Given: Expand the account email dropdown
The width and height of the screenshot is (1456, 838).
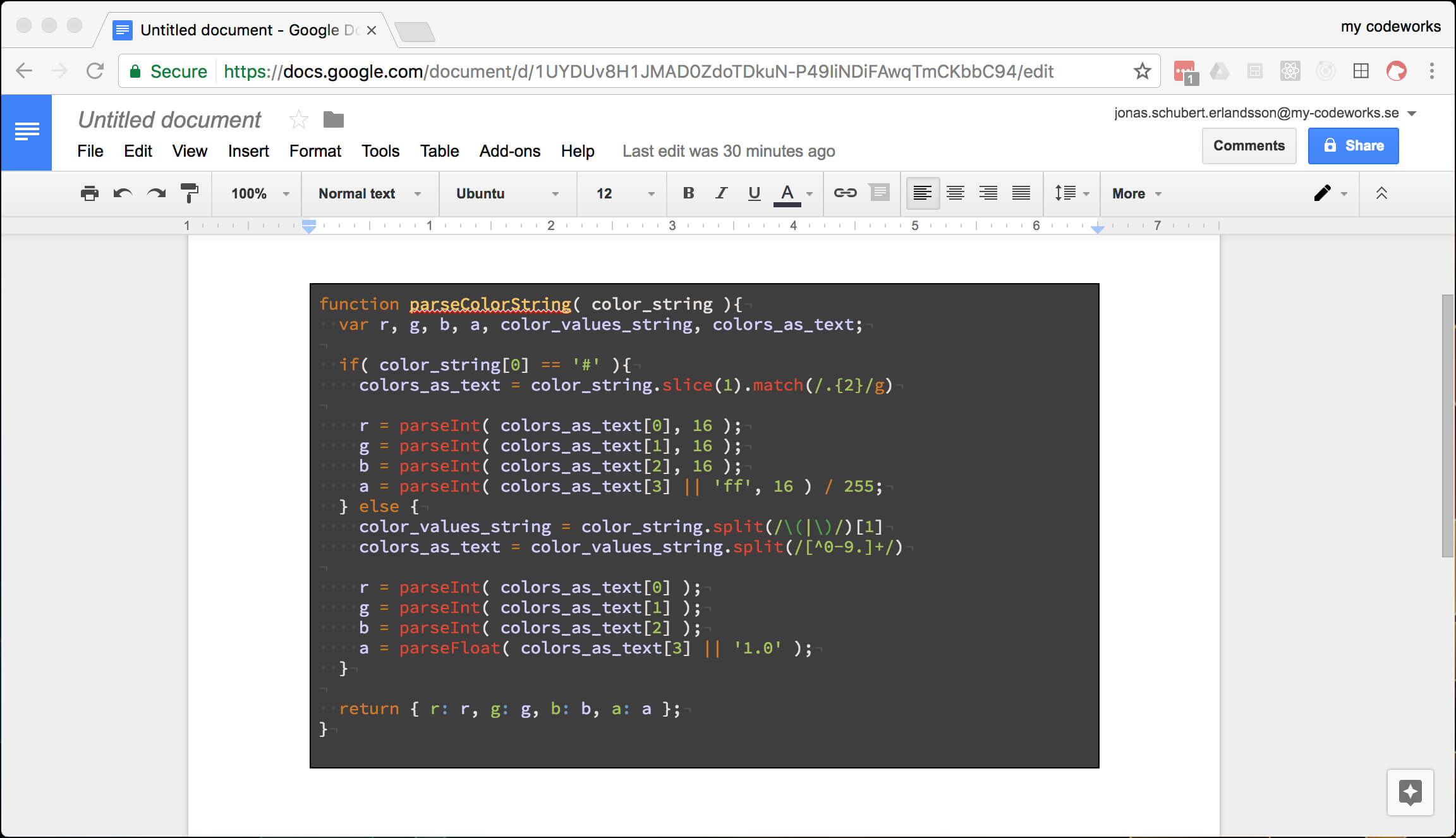Looking at the screenshot, I should point(1412,113).
